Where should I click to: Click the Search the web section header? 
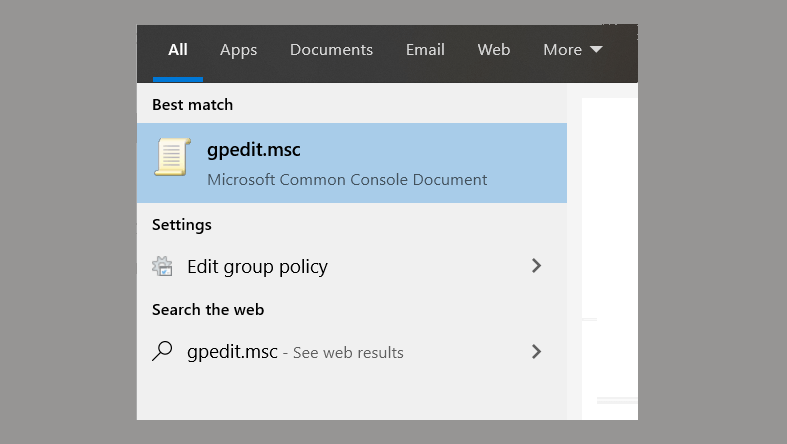click(x=207, y=310)
